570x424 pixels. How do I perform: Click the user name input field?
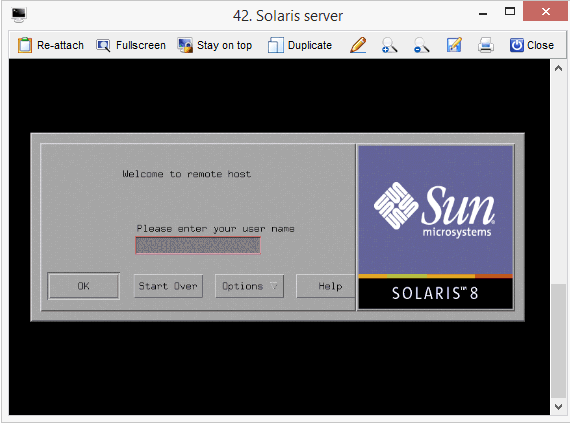pos(198,245)
